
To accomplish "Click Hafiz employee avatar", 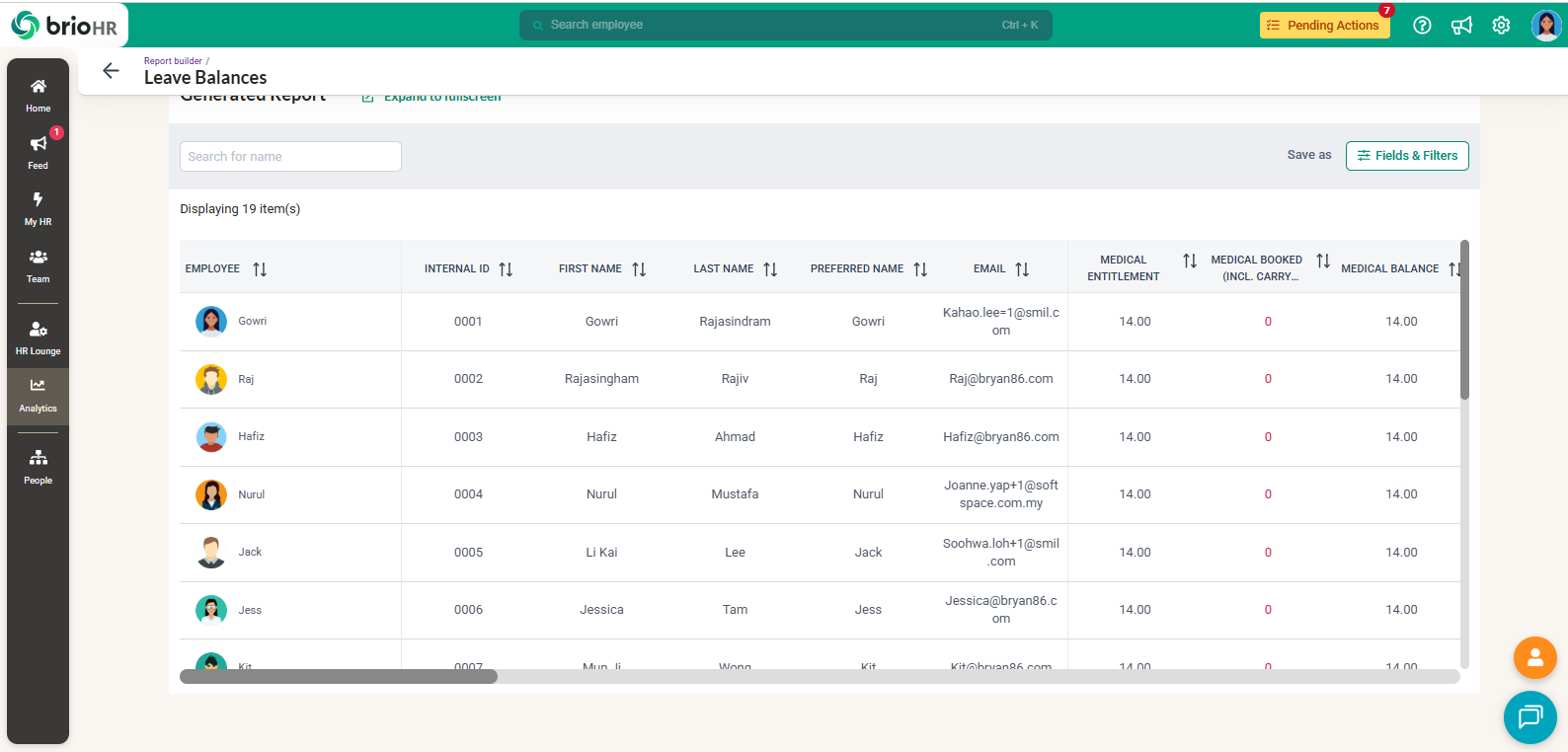I will [x=211, y=436].
